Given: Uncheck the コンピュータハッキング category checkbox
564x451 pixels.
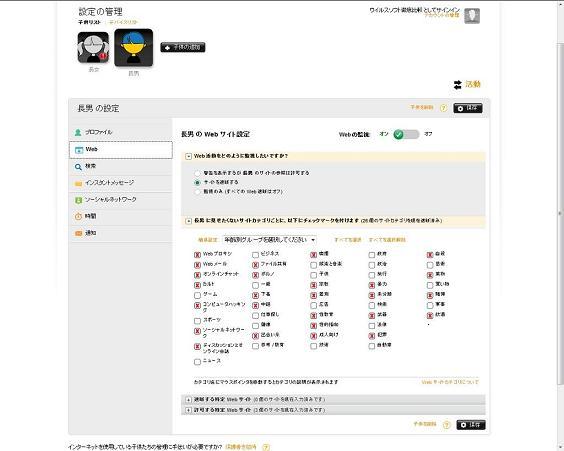Looking at the screenshot, I should (197, 305).
